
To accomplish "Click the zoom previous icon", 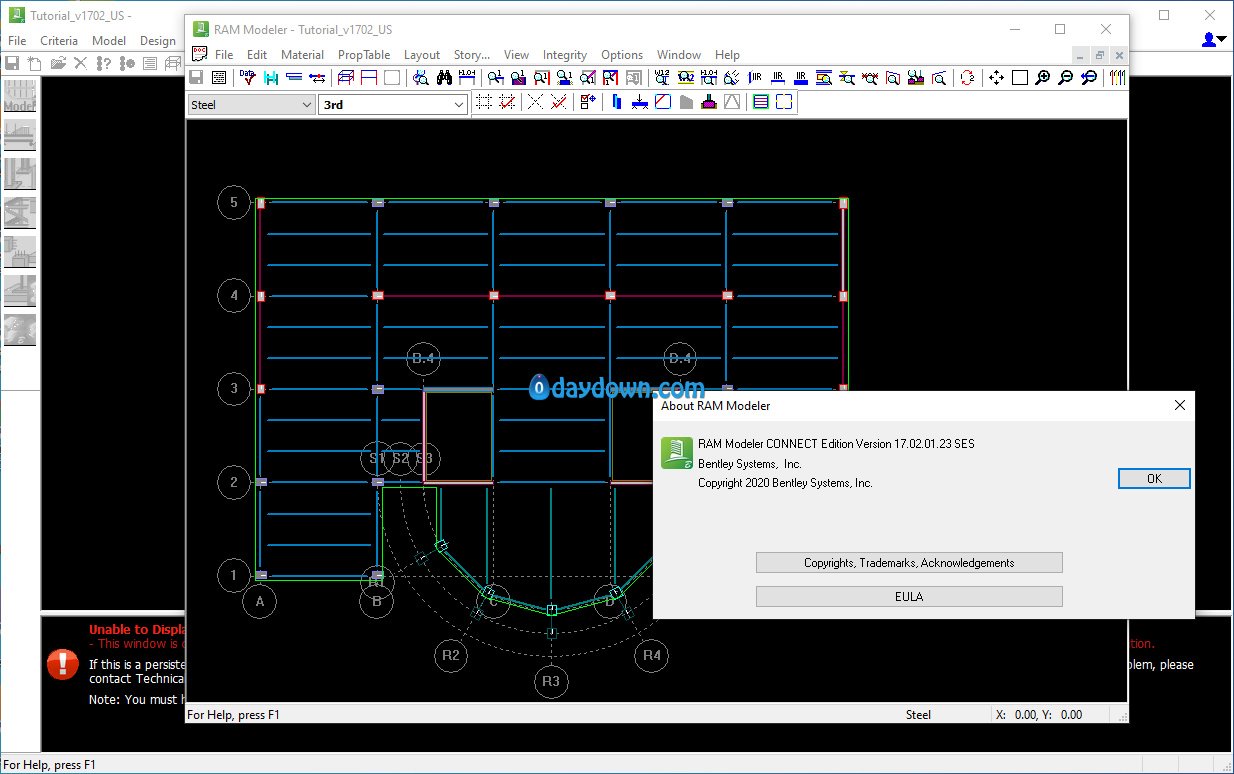I will click(x=1089, y=78).
